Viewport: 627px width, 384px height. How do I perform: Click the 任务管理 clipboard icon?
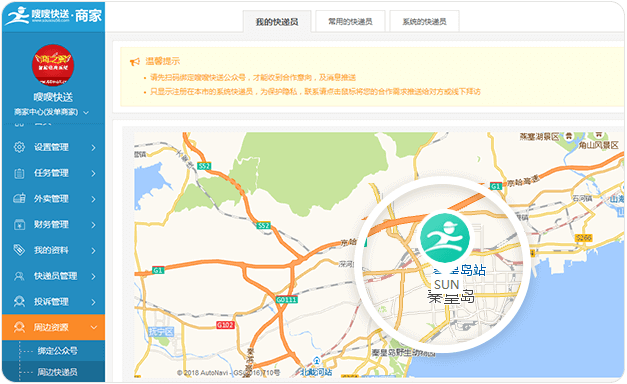point(19,173)
